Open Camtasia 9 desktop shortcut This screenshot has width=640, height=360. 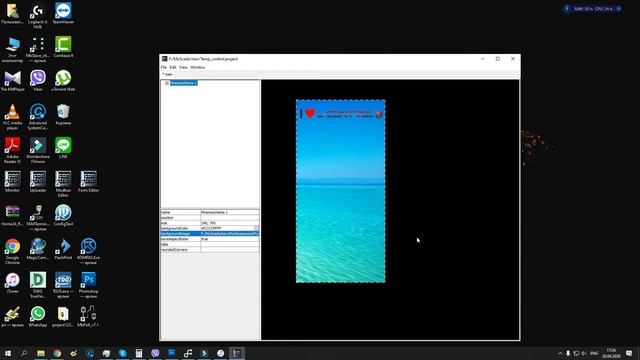pyautogui.click(x=63, y=47)
